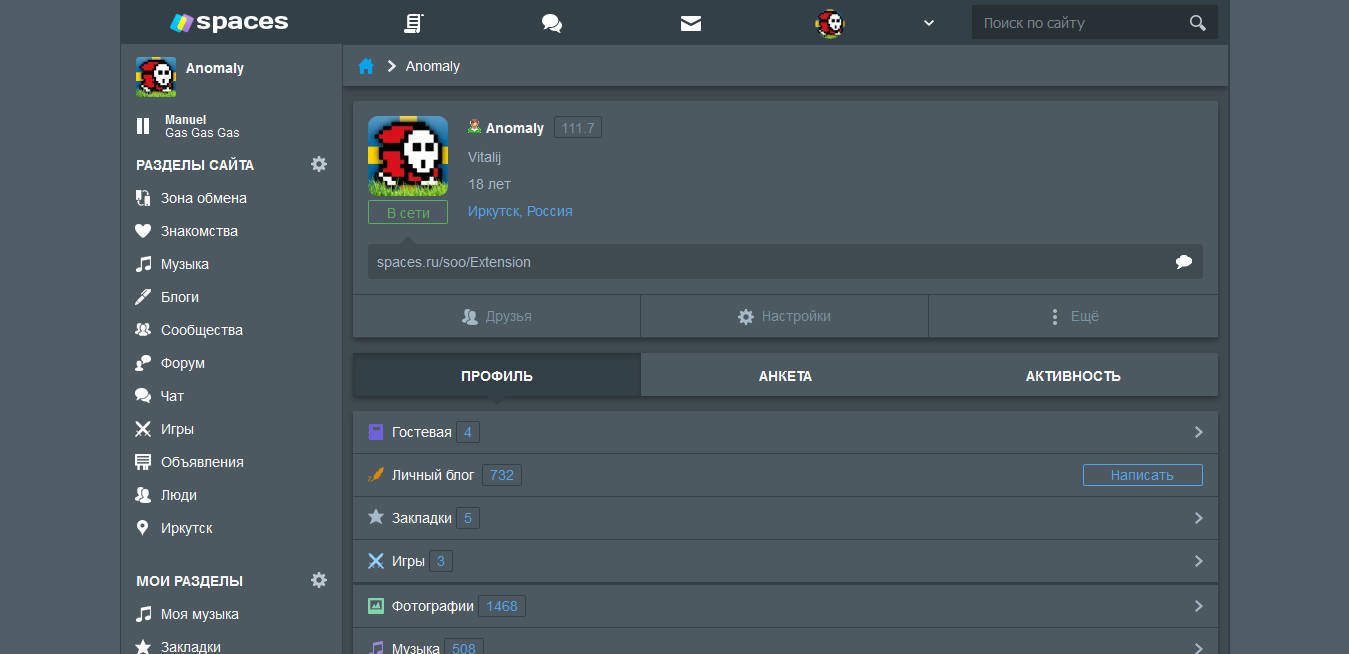Pause the playing Gas Gas Gas track
This screenshot has width=1349, height=654.
click(143, 125)
